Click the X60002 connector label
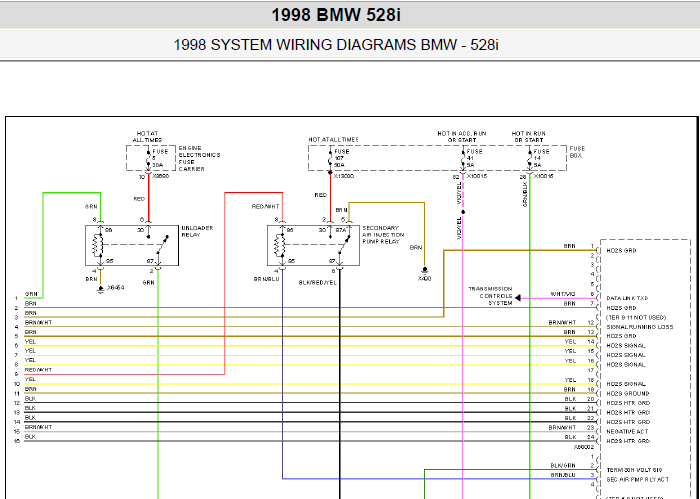 point(584,447)
